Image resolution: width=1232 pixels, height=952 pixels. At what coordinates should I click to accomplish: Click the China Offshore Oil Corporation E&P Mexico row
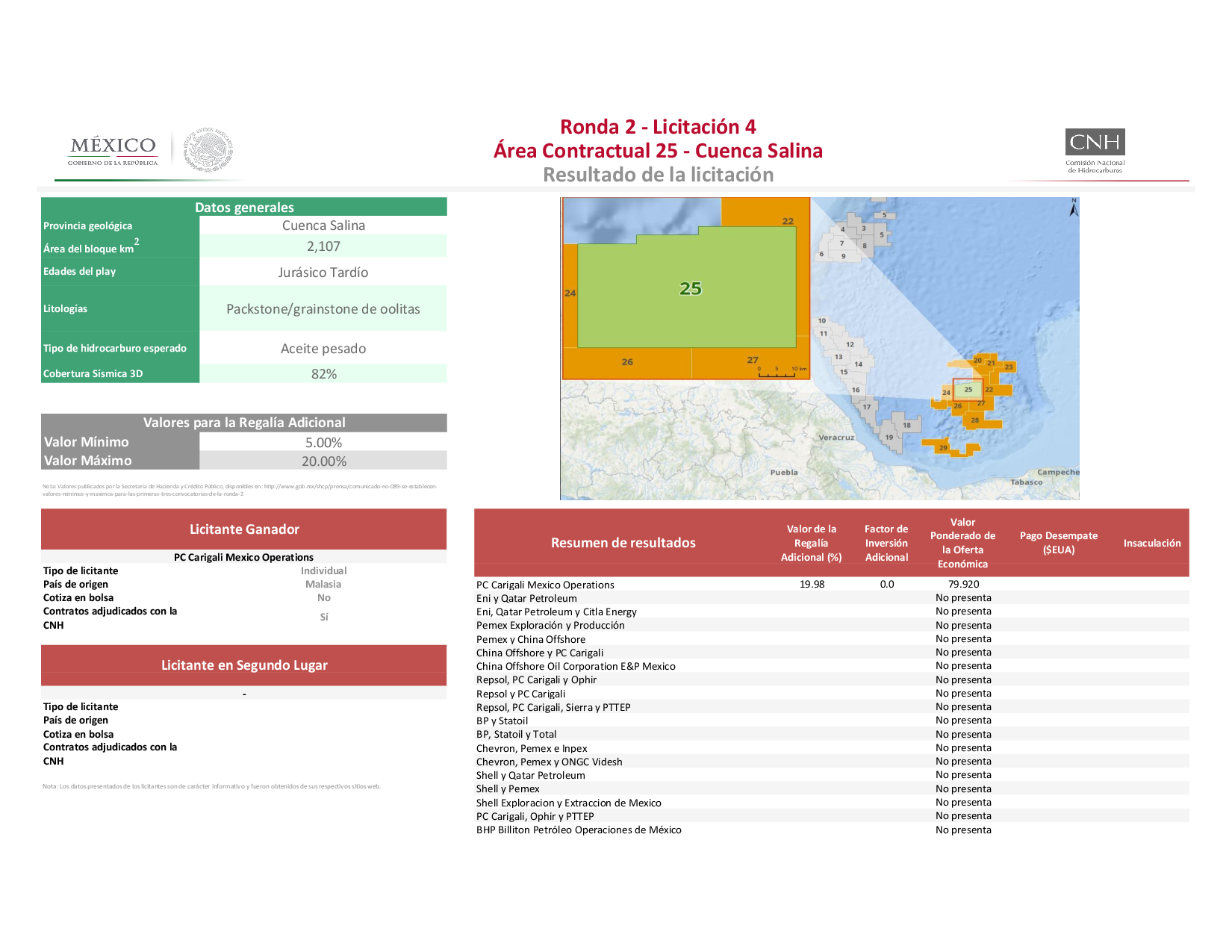tap(832, 666)
